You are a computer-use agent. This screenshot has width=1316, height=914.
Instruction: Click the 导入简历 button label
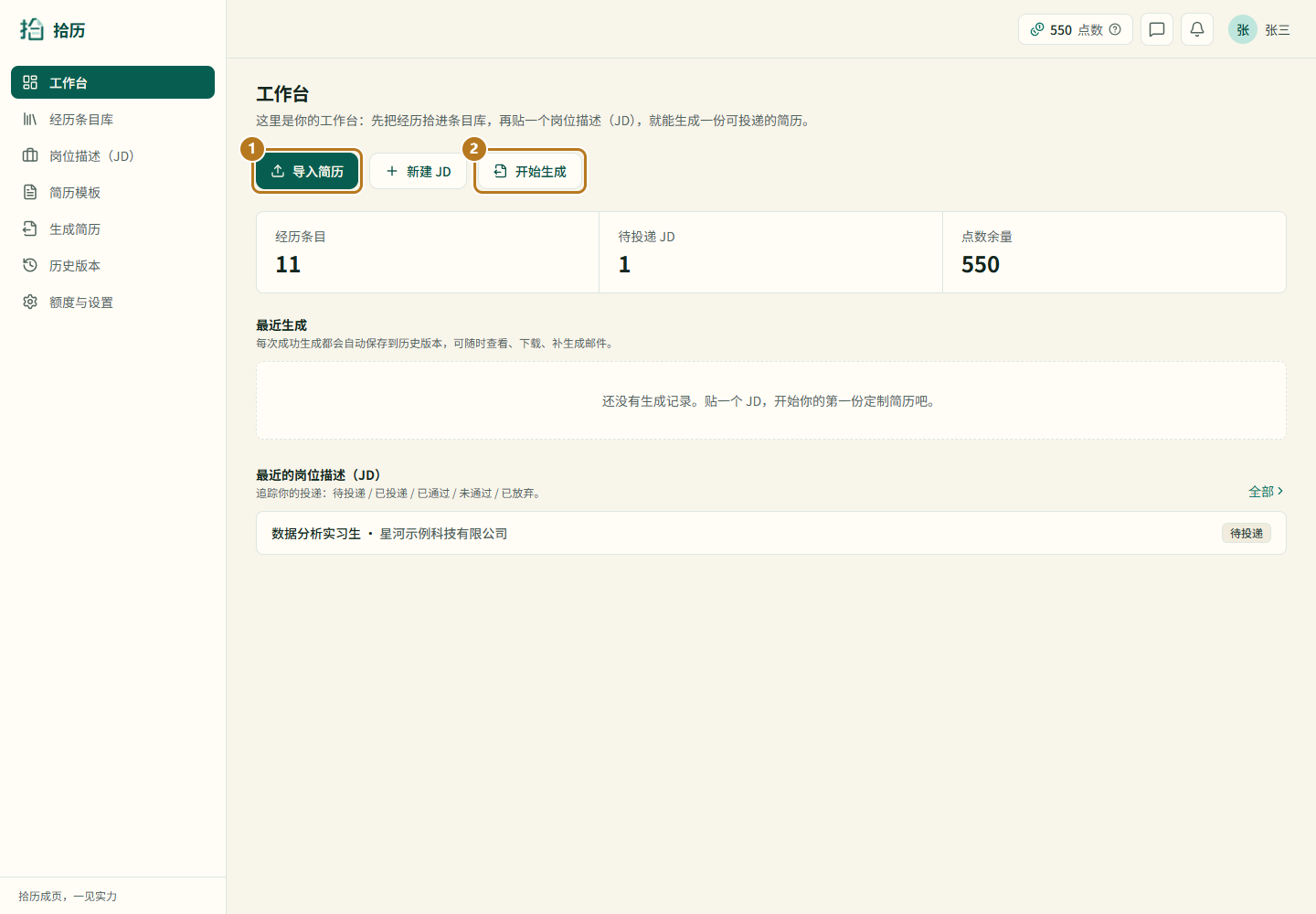coord(318,172)
